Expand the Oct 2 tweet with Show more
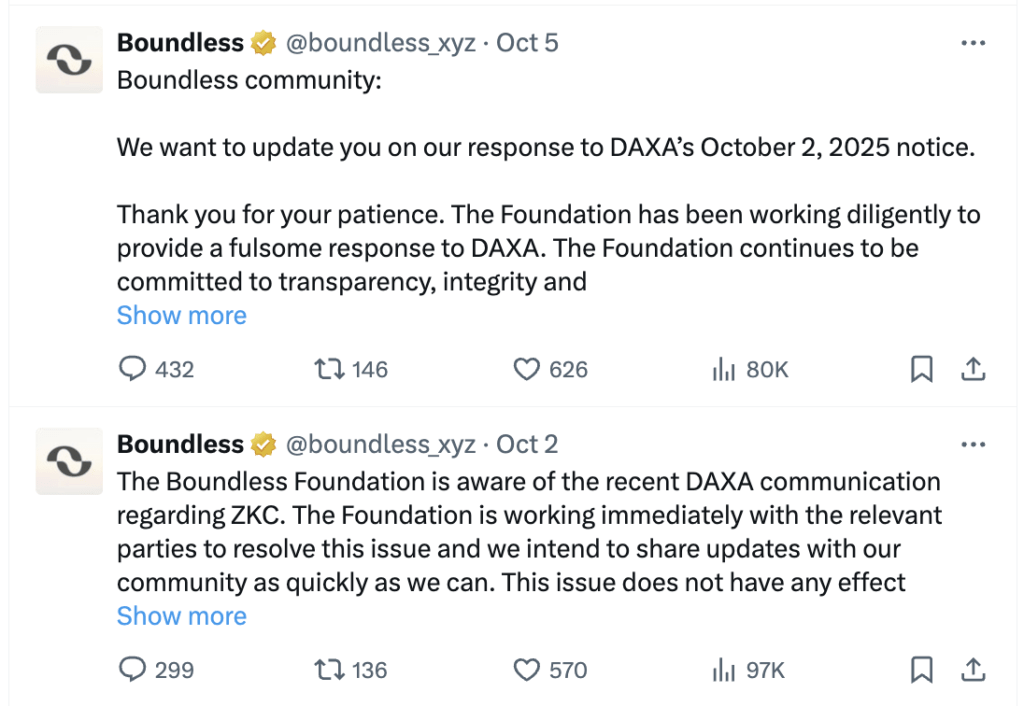Viewport: 1024px width, 706px height. point(181,616)
